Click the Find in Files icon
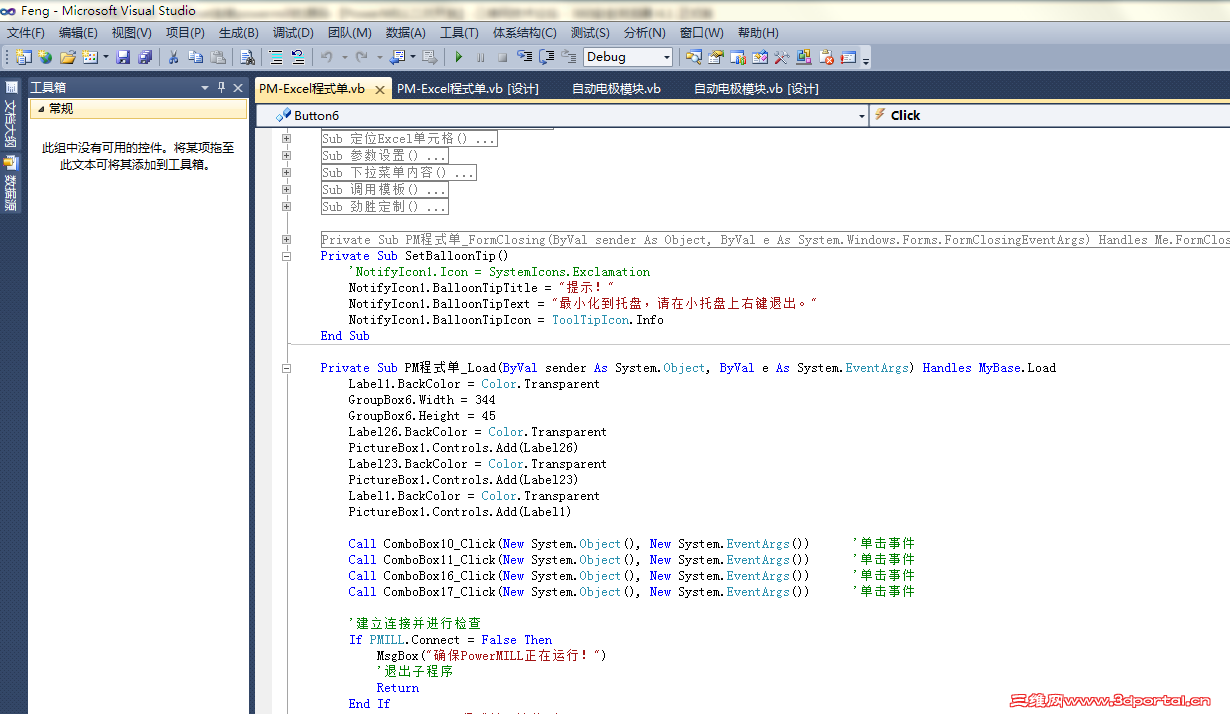This screenshot has height=714, width=1230. 248,57
